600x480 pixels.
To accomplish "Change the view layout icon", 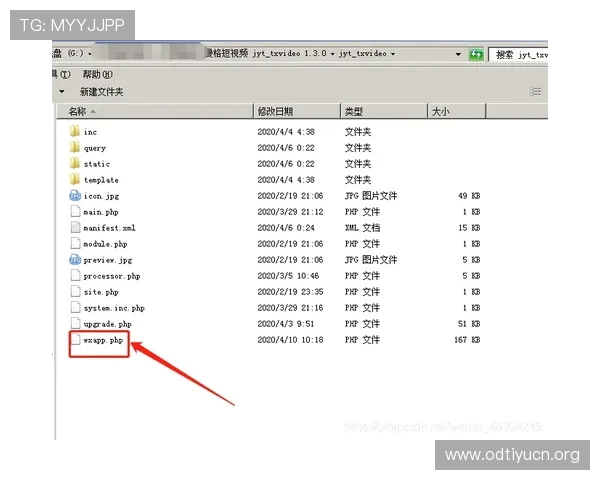I will (x=535, y=91).
